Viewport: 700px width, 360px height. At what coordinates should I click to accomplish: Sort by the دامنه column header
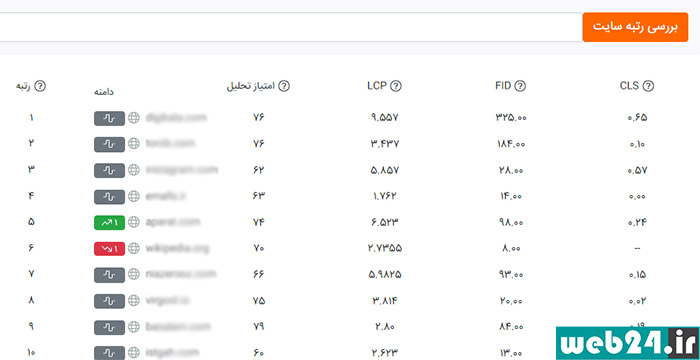(x=104, y=92)
